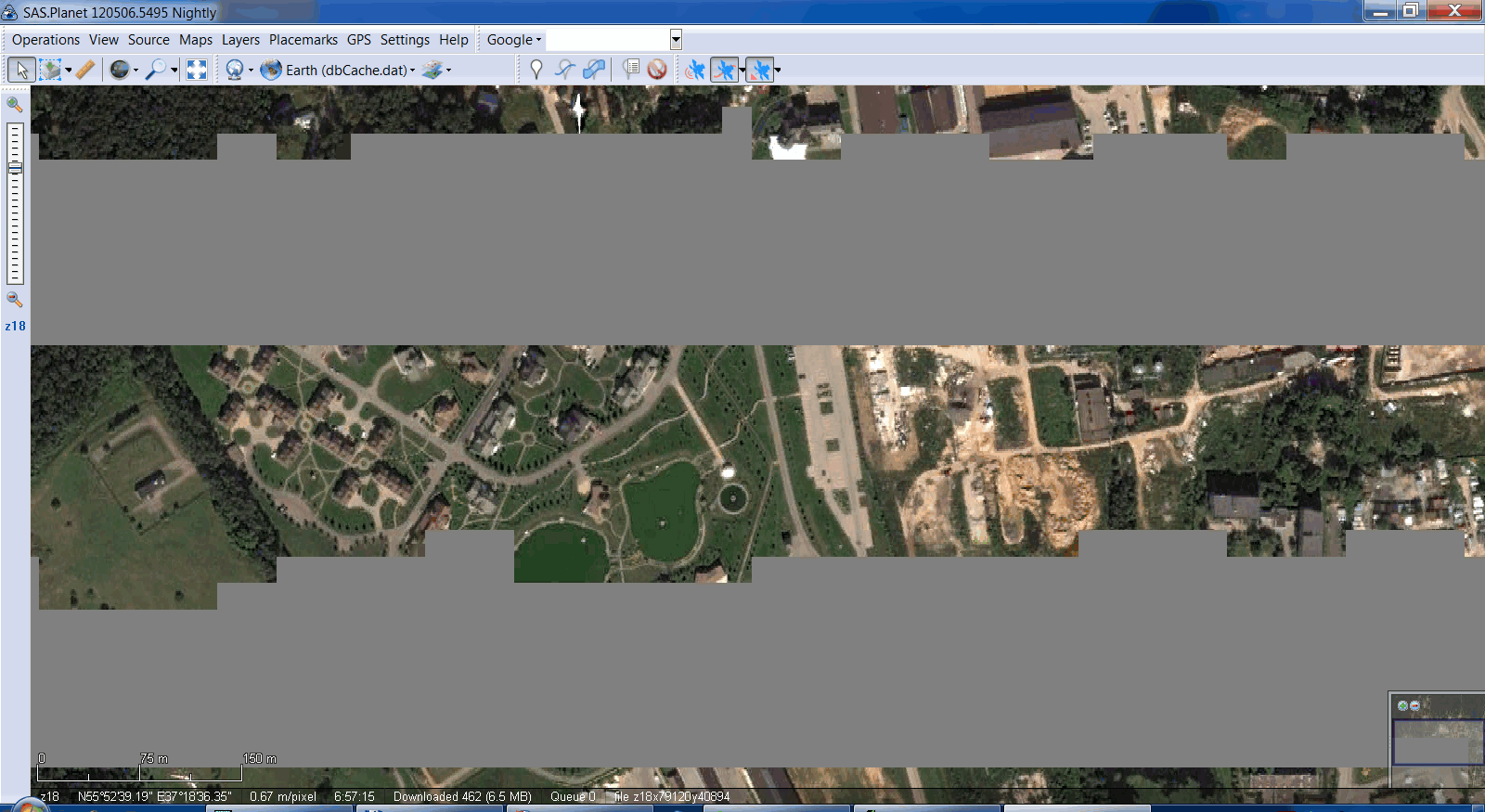1485x812 pixels.
Task: Open the placemark manager list icon
Action: 631,70
